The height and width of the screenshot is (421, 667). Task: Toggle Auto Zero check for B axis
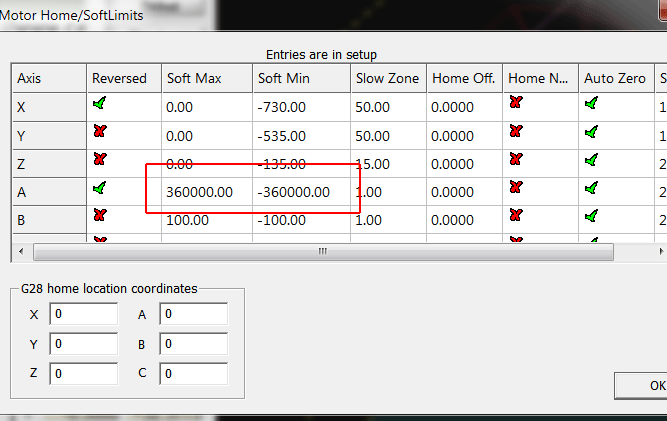(591, 215)
